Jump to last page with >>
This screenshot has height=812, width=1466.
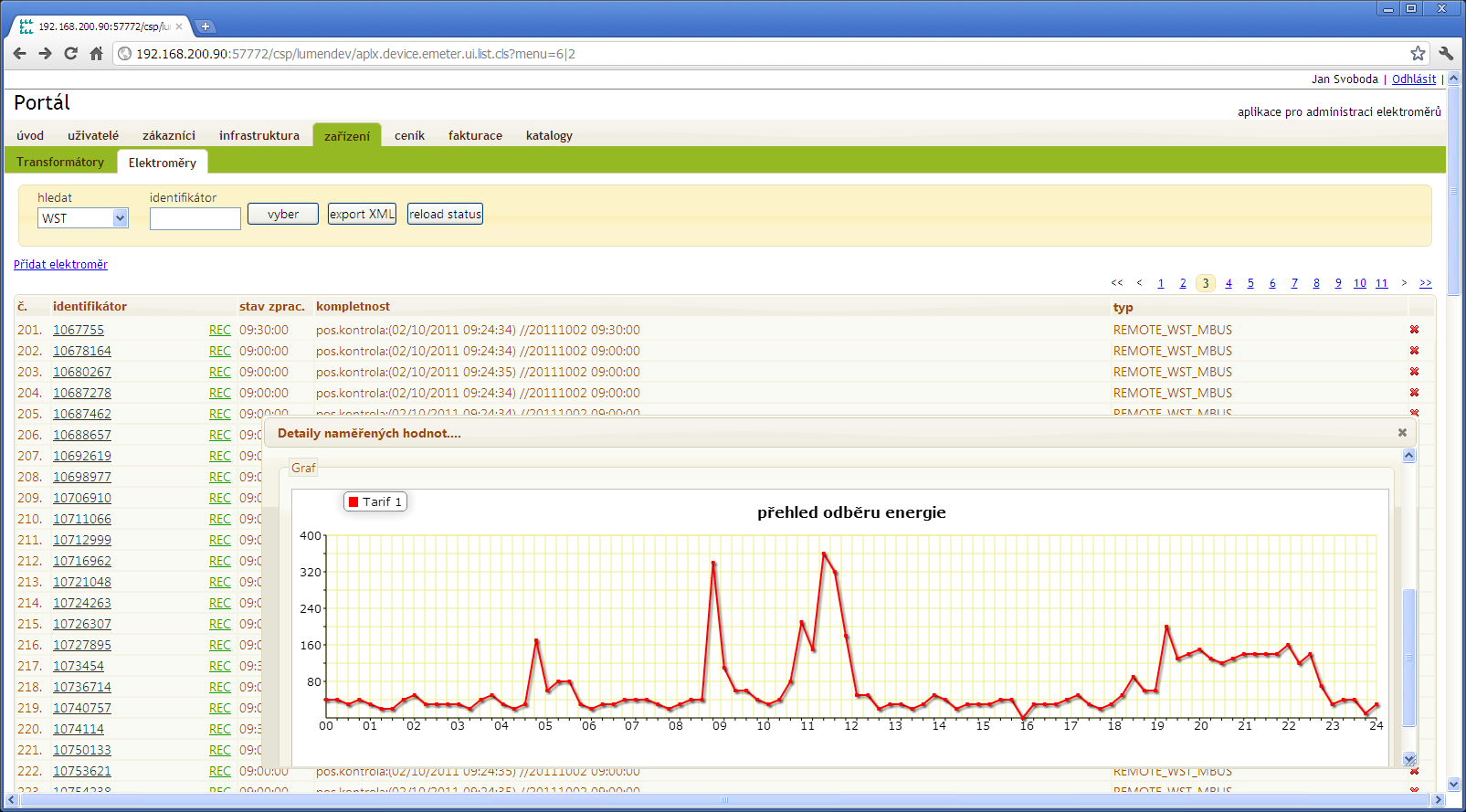pos(1426,283)
